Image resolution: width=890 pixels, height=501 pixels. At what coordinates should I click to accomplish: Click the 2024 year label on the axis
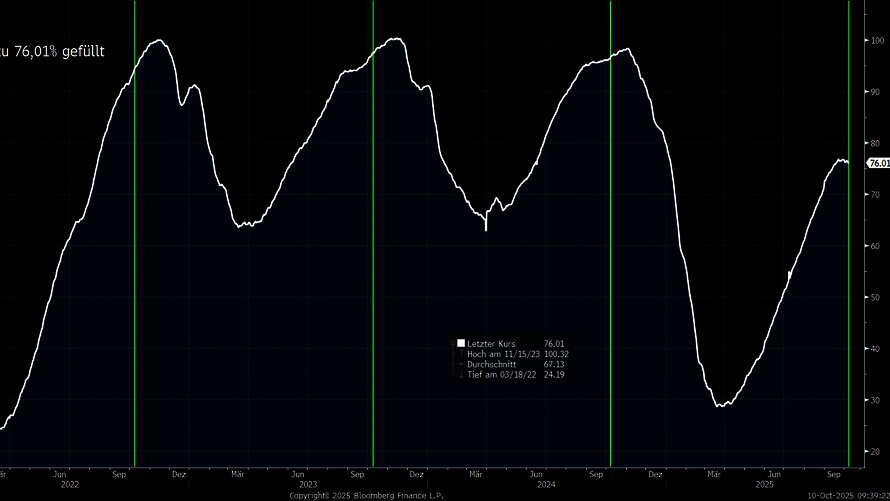(546, 484)
